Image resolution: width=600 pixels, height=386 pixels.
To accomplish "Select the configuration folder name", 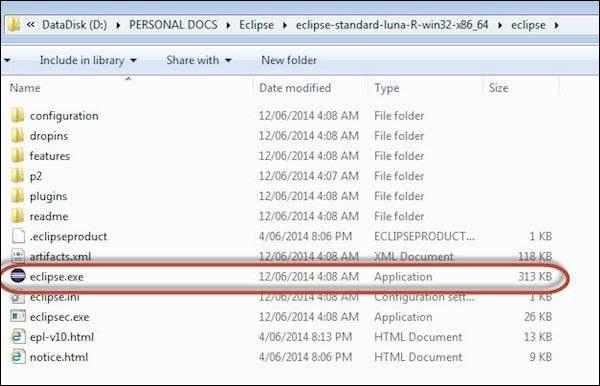I will [64, 116].
